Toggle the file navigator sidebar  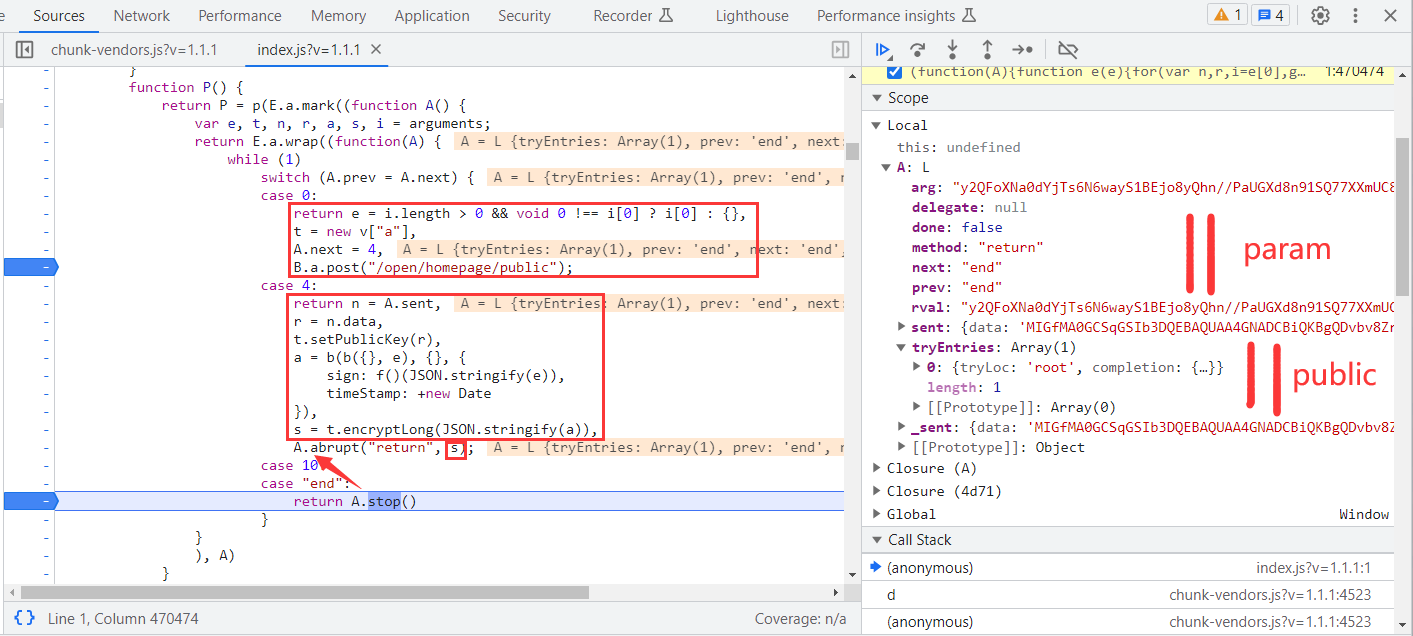[x=24, y=50]
